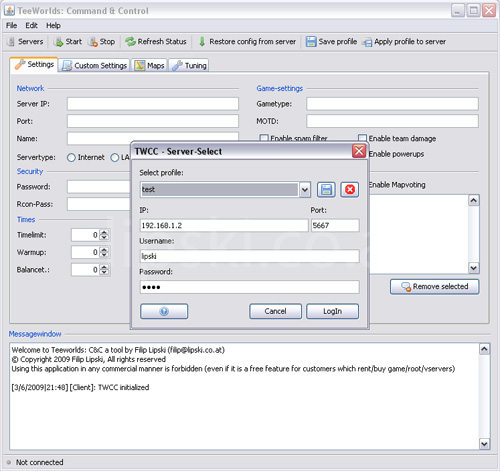Click the Stop server button
Screen dimensions: 500x471
click(102, 42)
